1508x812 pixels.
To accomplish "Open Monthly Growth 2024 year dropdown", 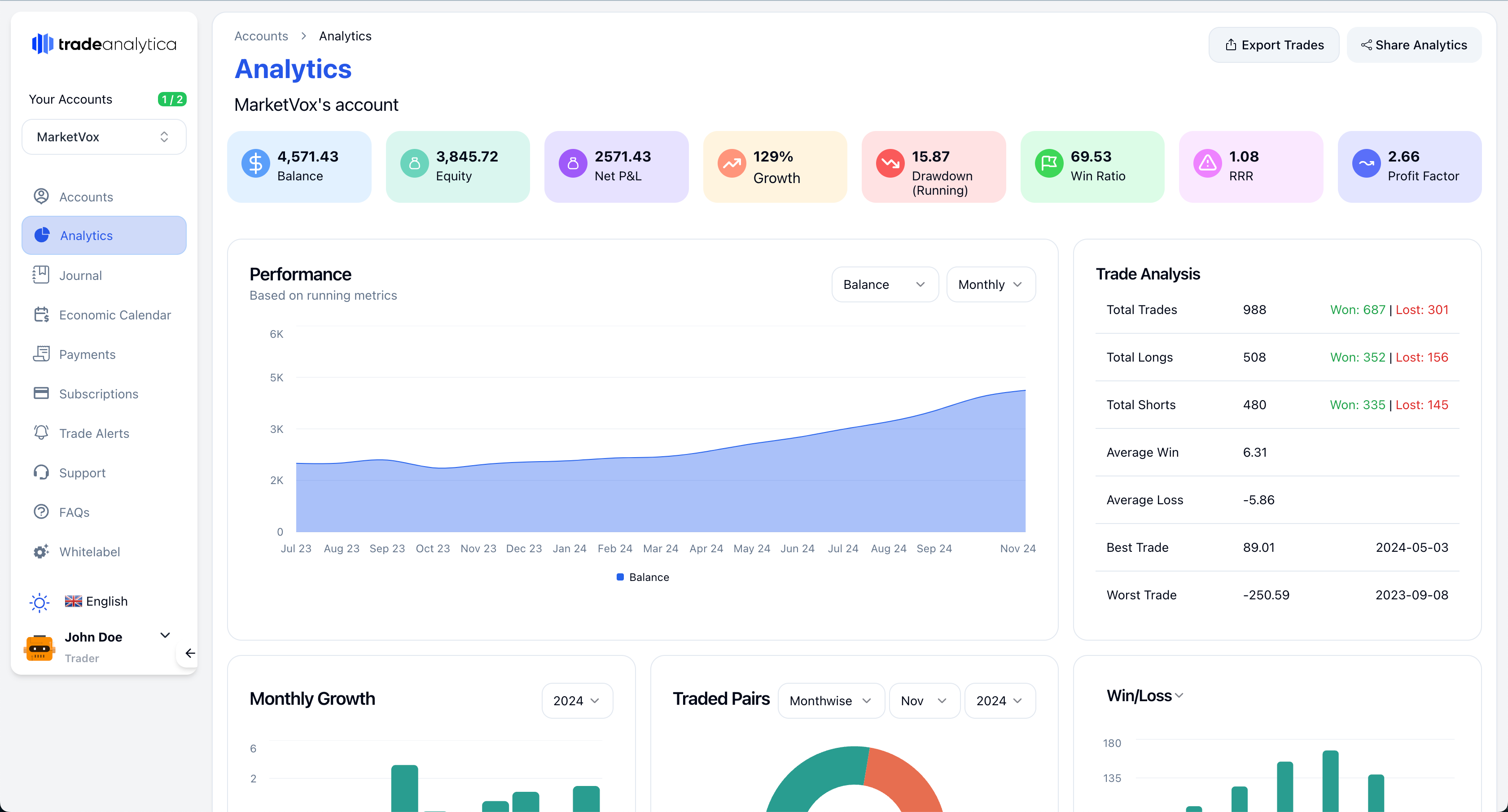I will [x=577, y=700].
